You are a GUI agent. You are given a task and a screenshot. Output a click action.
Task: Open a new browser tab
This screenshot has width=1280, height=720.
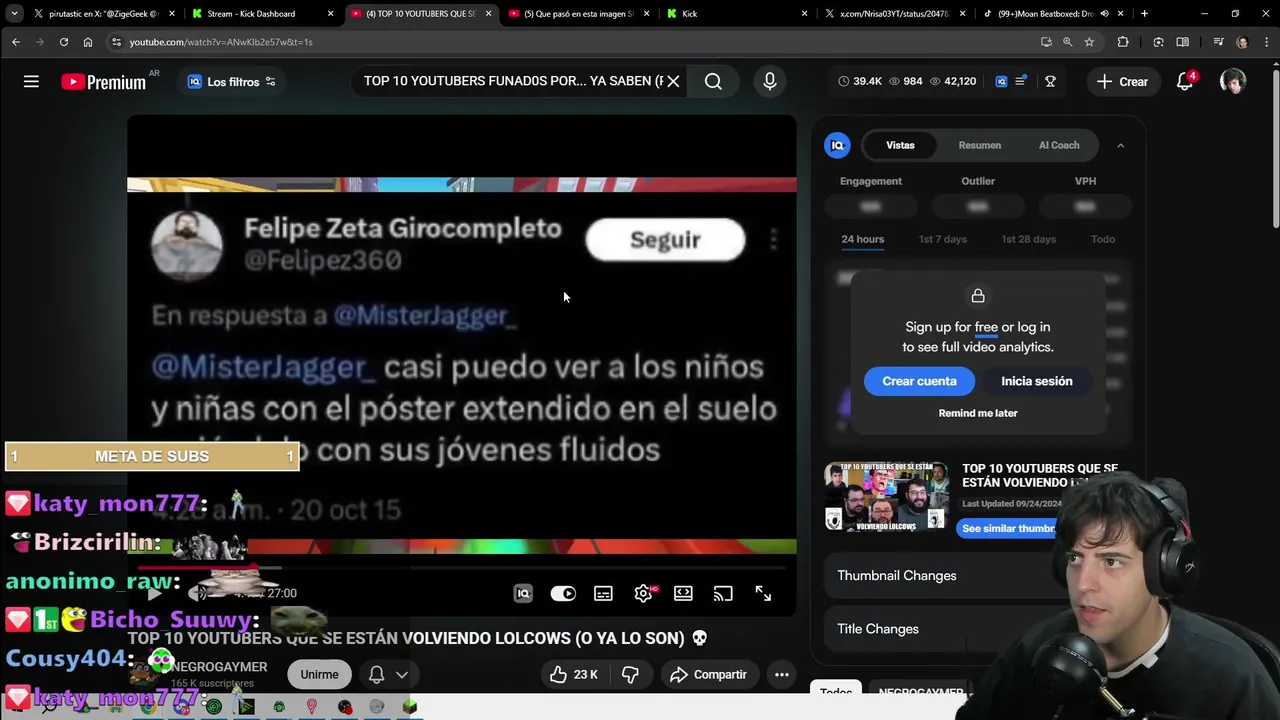pos(1144,14)
